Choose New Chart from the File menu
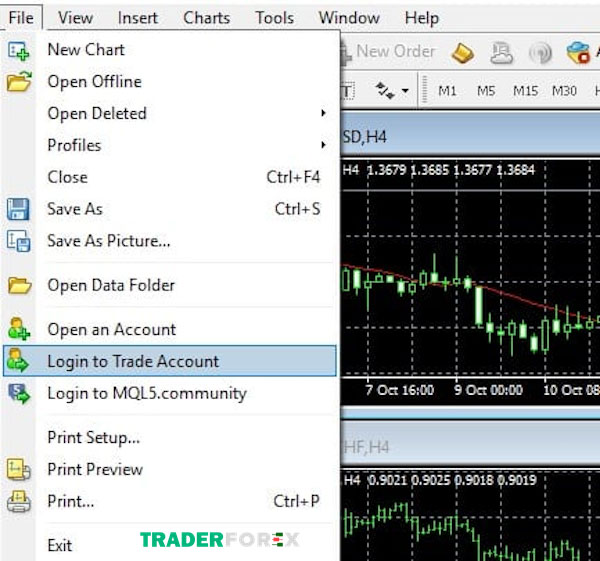 coord(170,50)
